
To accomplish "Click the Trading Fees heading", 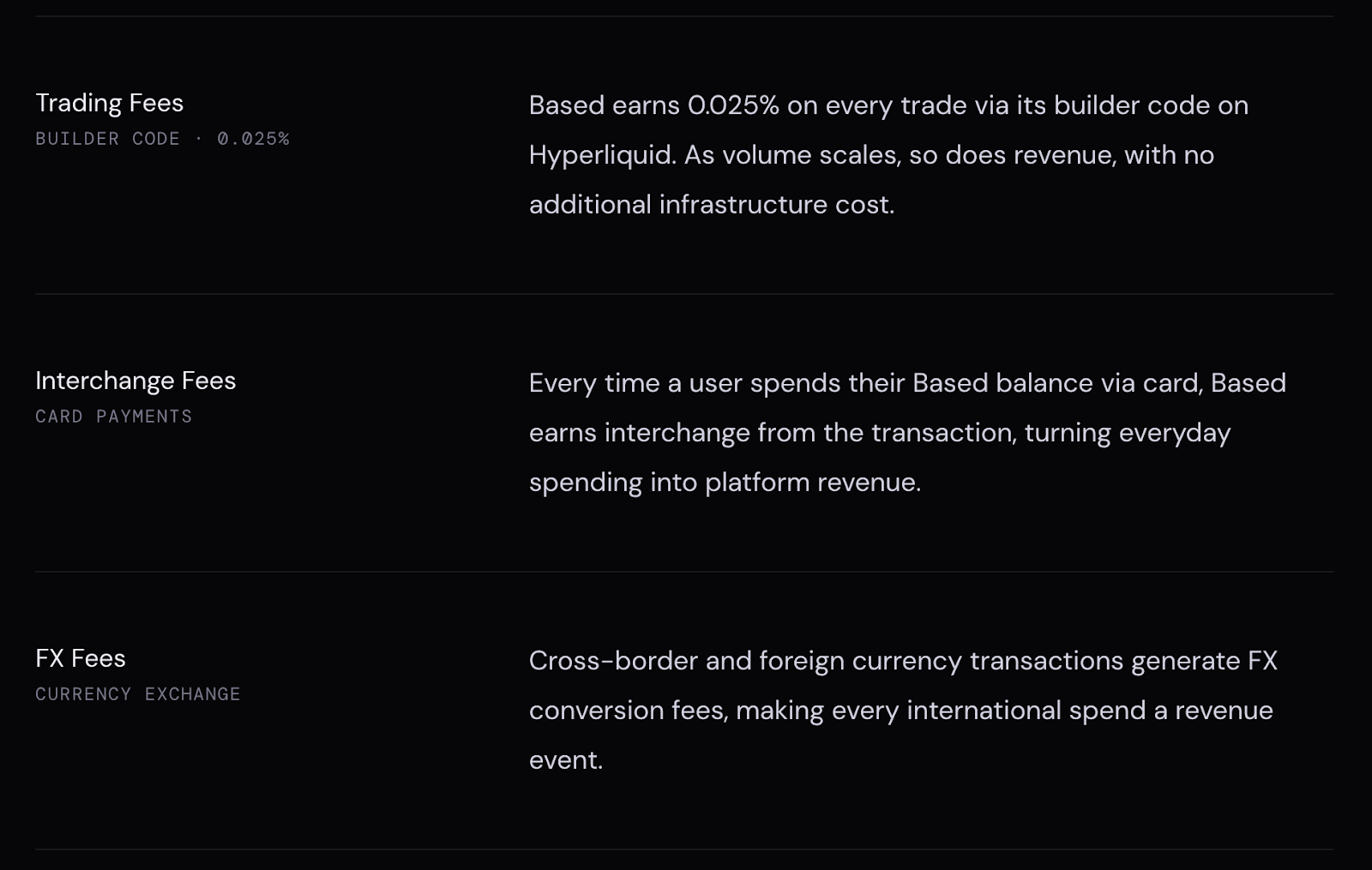I will pos(109,104).
